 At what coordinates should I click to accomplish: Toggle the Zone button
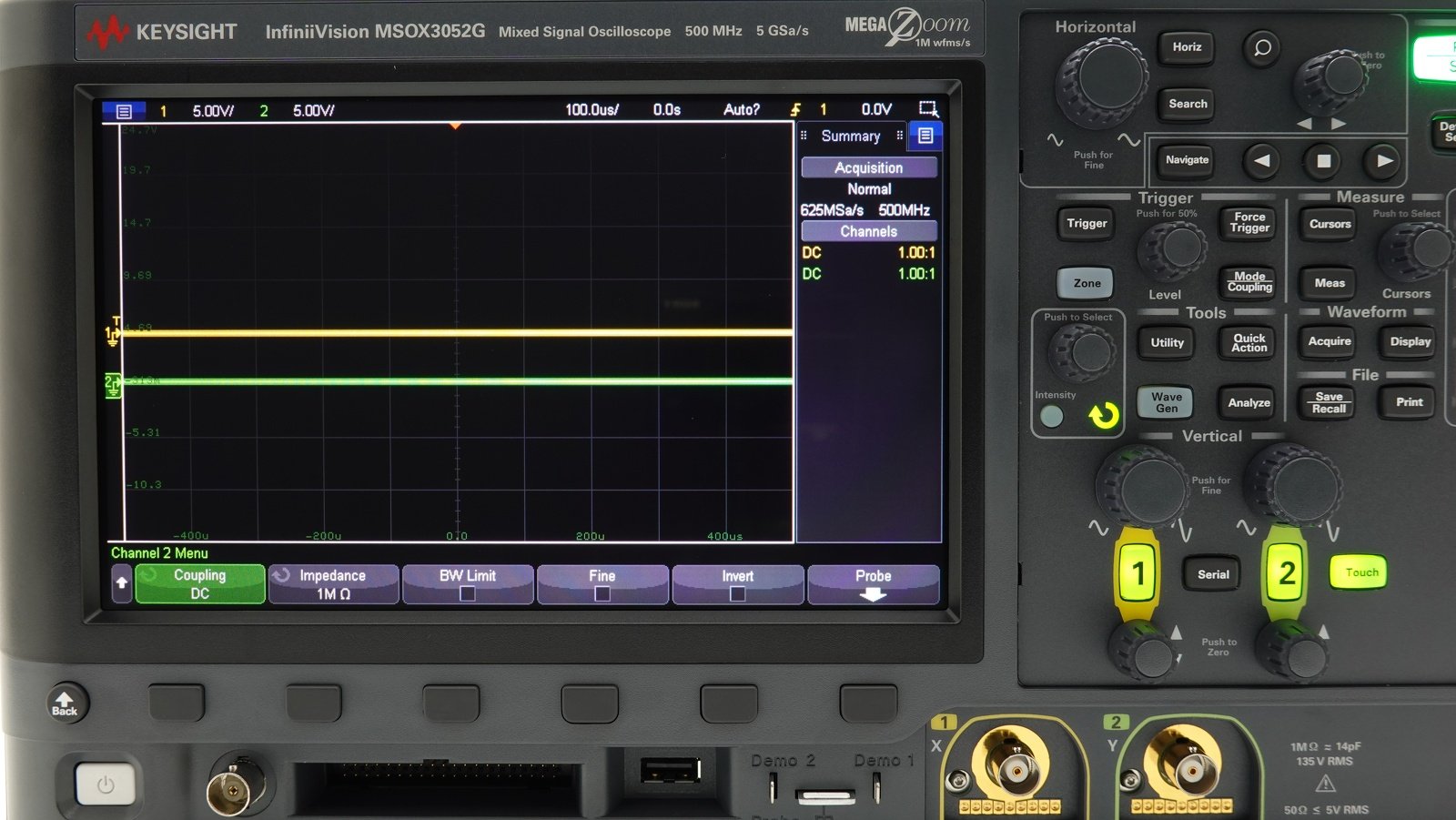click(1087, 283)
